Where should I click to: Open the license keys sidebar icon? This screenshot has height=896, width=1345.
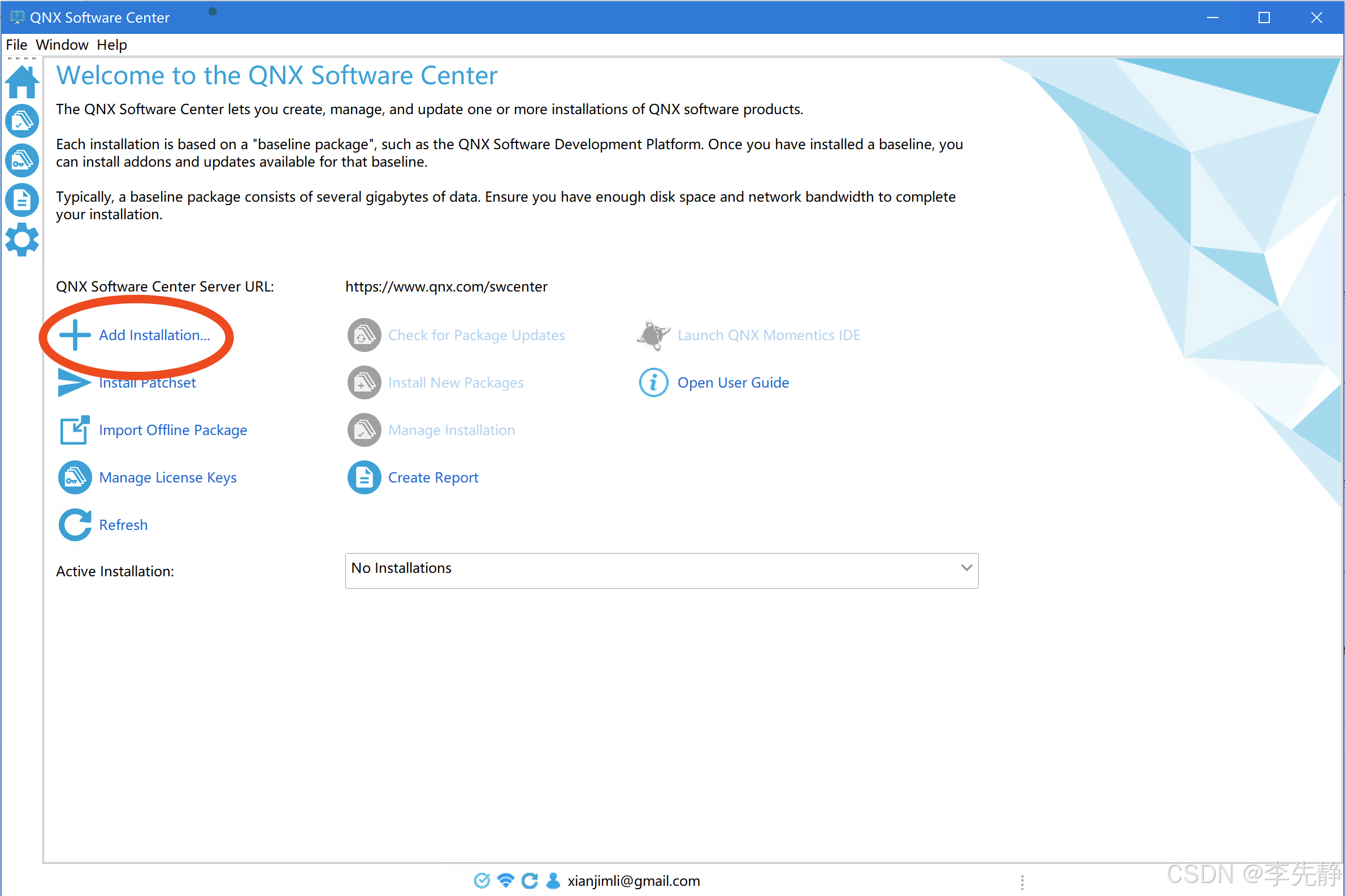(x=21, y=160)
